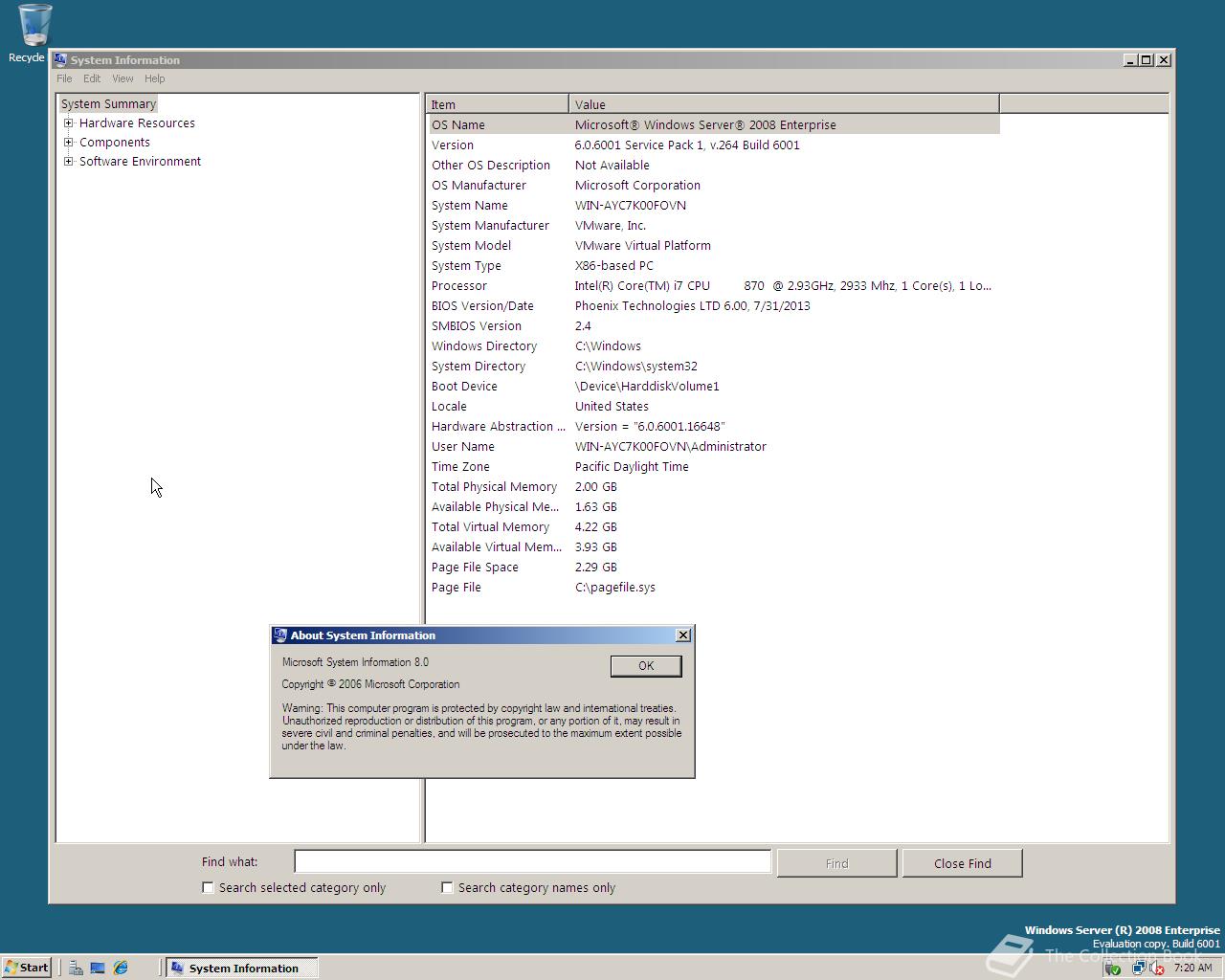The width and height of the screenshot is (1225, 980).
Task: Select the Total Virtual Memory row
Action: coord(713,526)
